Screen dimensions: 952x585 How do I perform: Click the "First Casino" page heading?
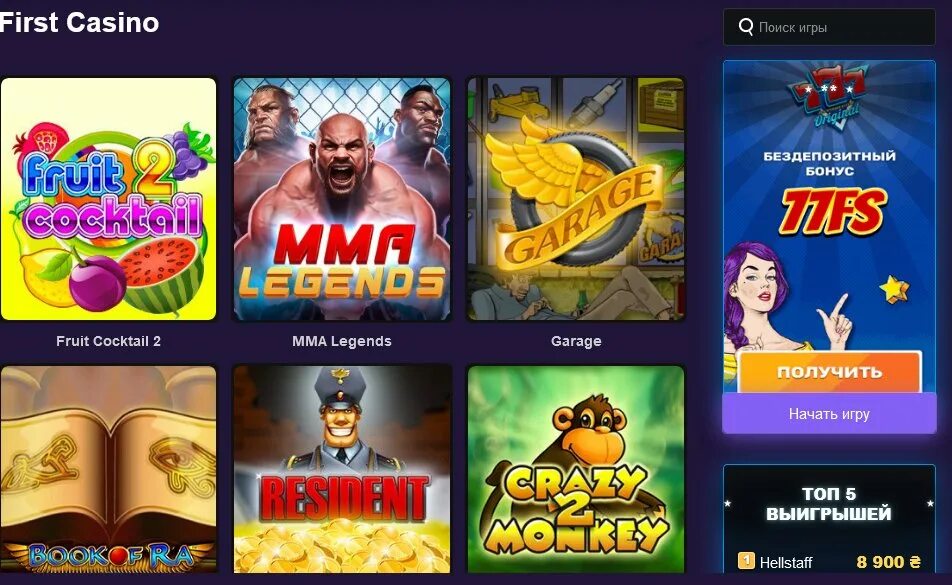(x=80, y=23)
